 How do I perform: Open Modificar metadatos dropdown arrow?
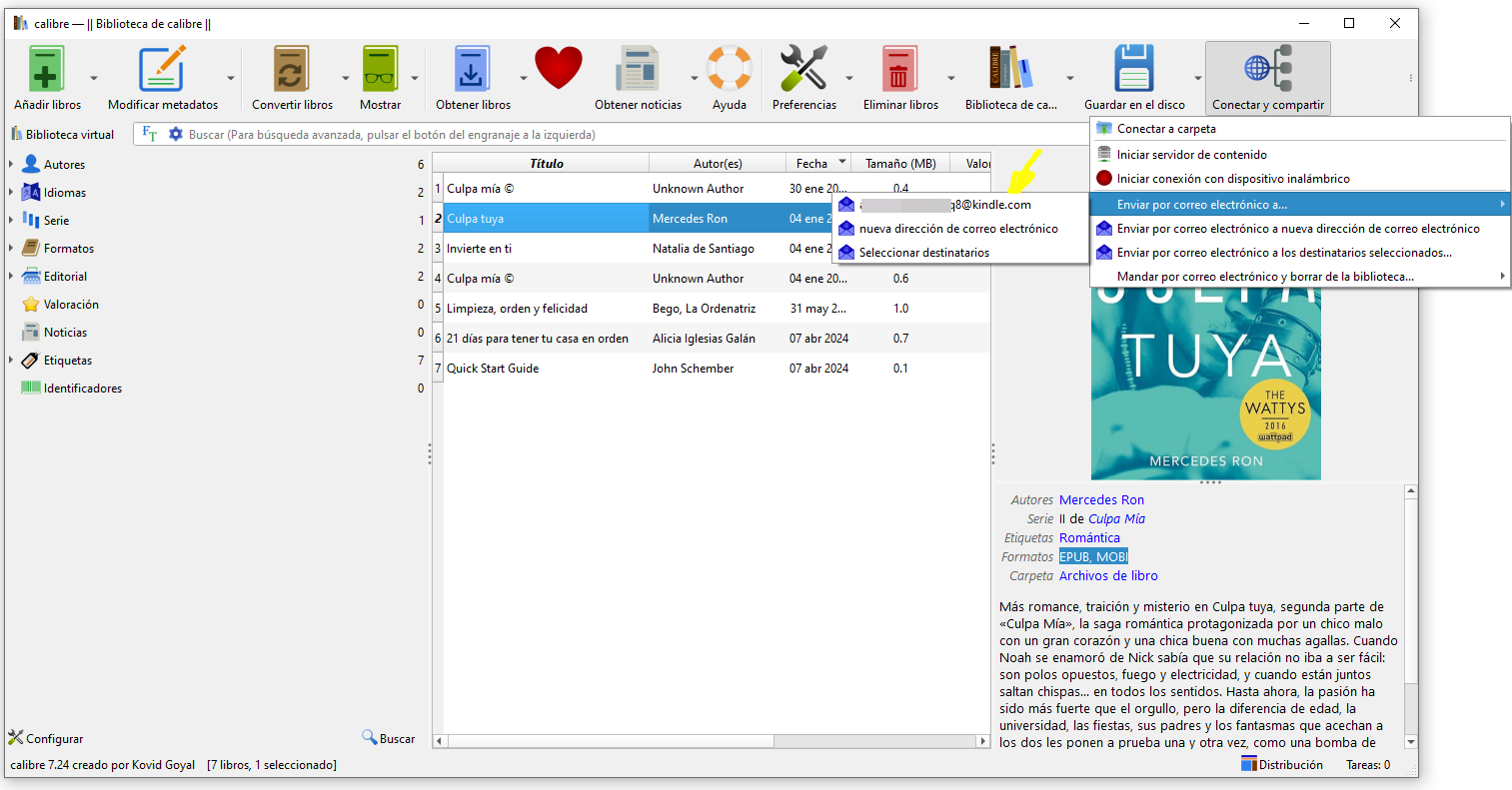tap(231, 78)
